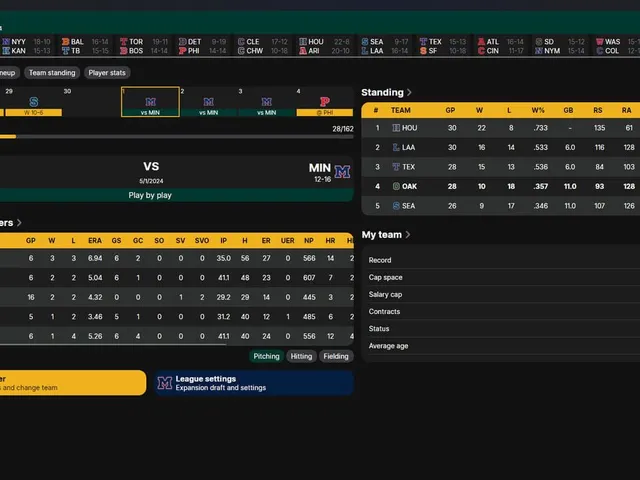Click SD logo in scores ticker
The width and height of the screenshot is (640, 480).
point(539,42)
